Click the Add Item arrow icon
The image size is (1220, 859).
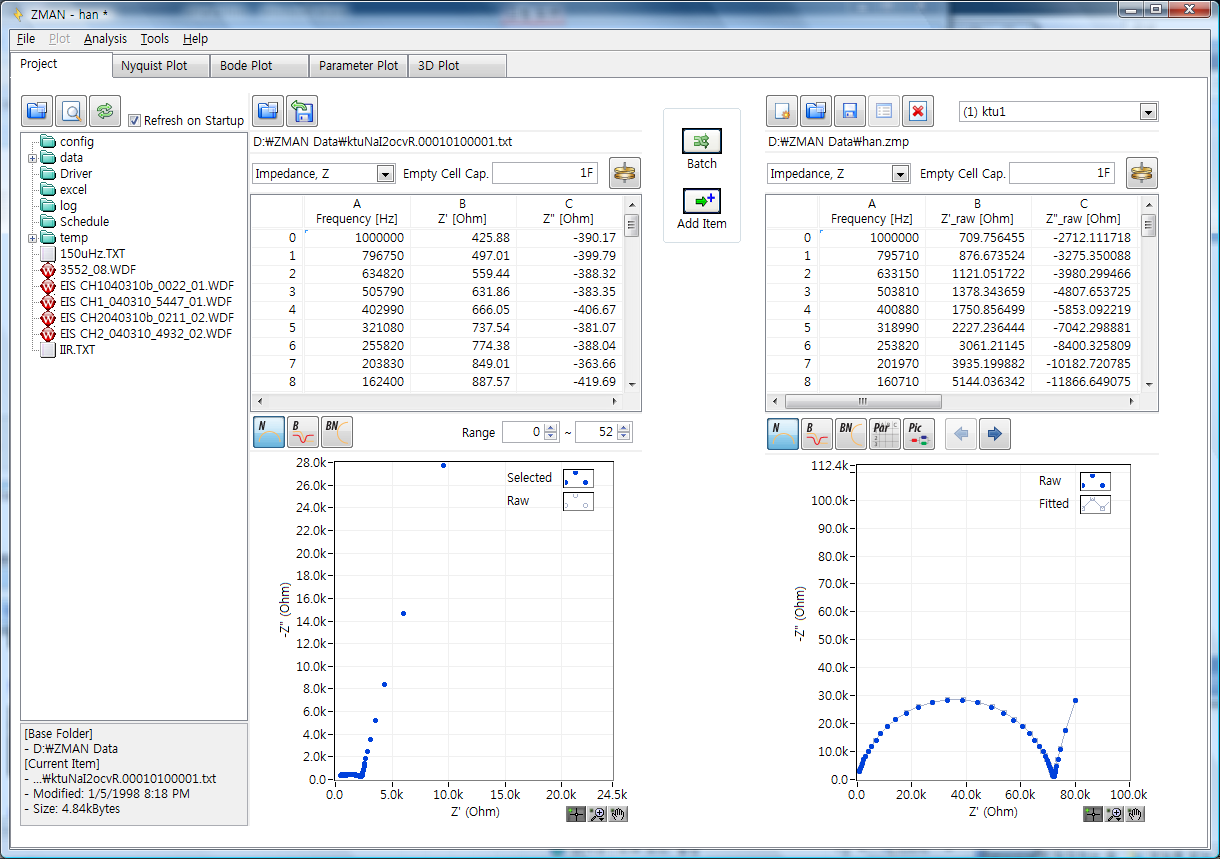pos(701,201)
